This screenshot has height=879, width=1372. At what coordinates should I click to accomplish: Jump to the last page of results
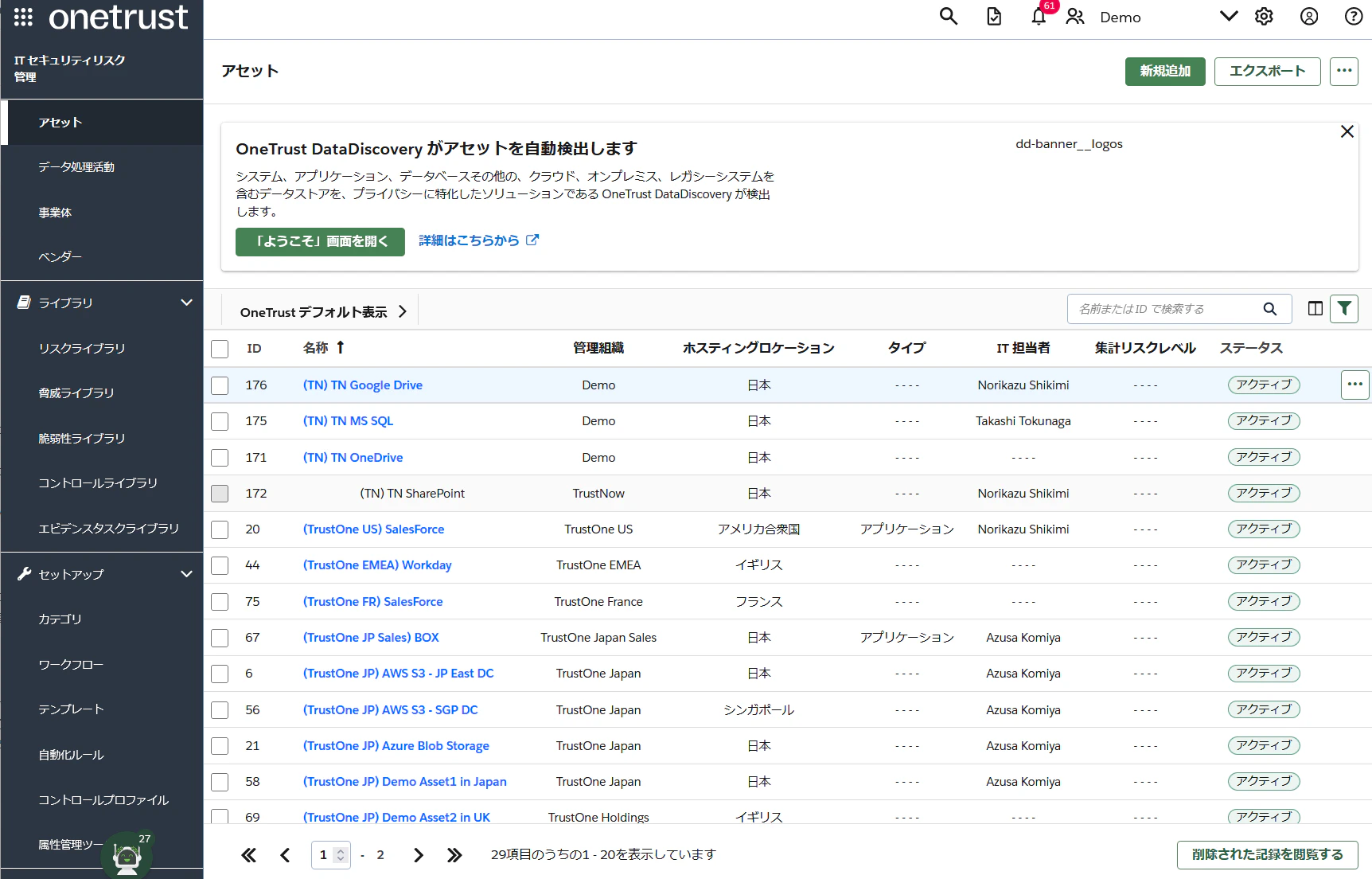pyautogui.click(x=454, y=855)
